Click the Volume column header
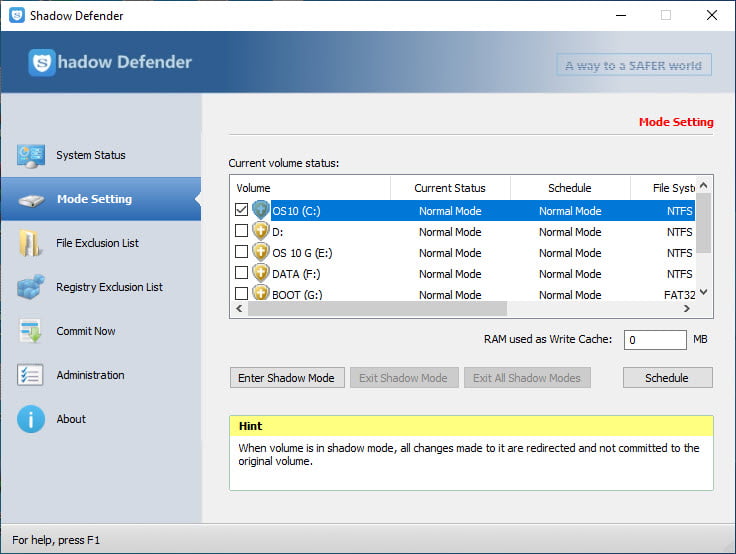Viewport: 736px width, 554px height. pyautogui.click(x=310, y=188)
